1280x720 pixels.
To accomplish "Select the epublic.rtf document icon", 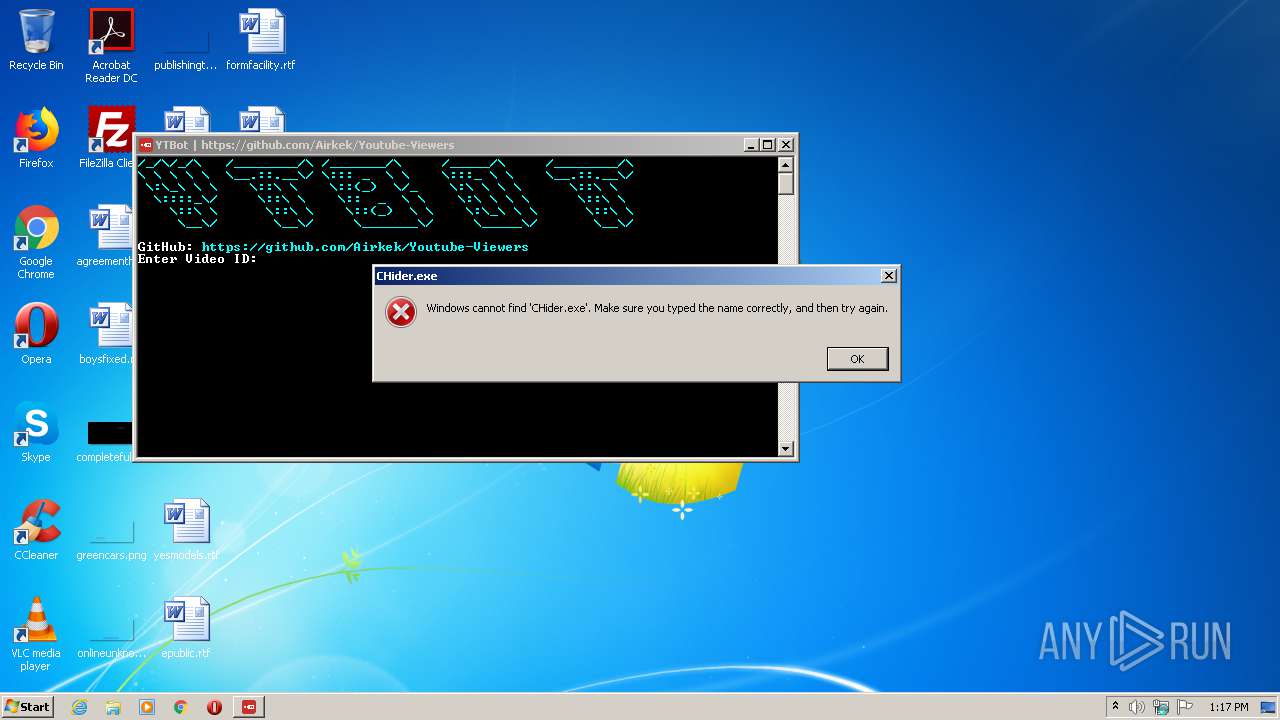I will click(186, 628).
